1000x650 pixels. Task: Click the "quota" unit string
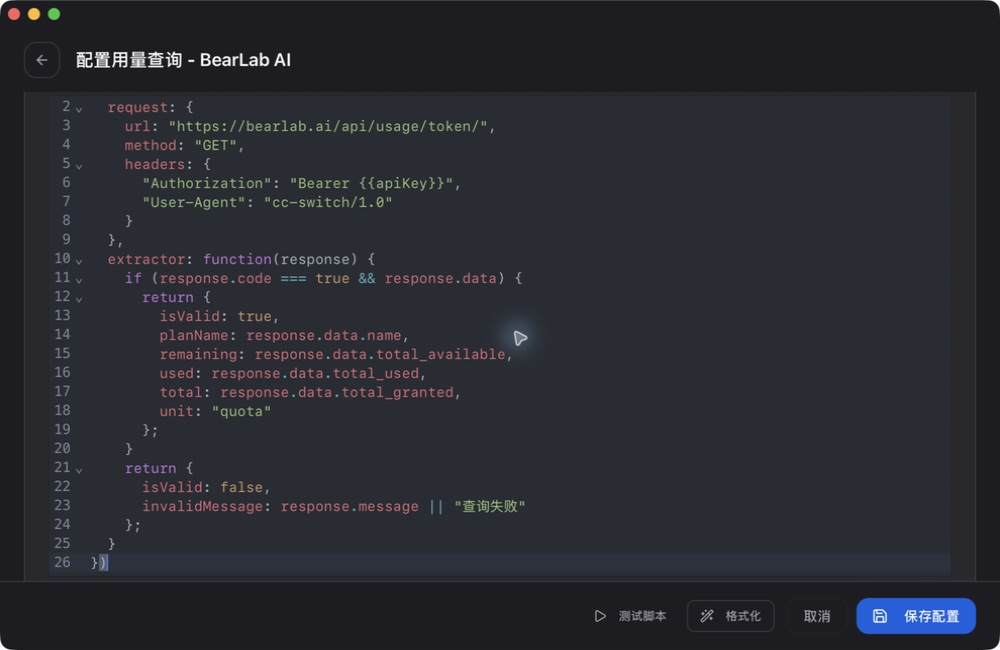tap(241, 411)
